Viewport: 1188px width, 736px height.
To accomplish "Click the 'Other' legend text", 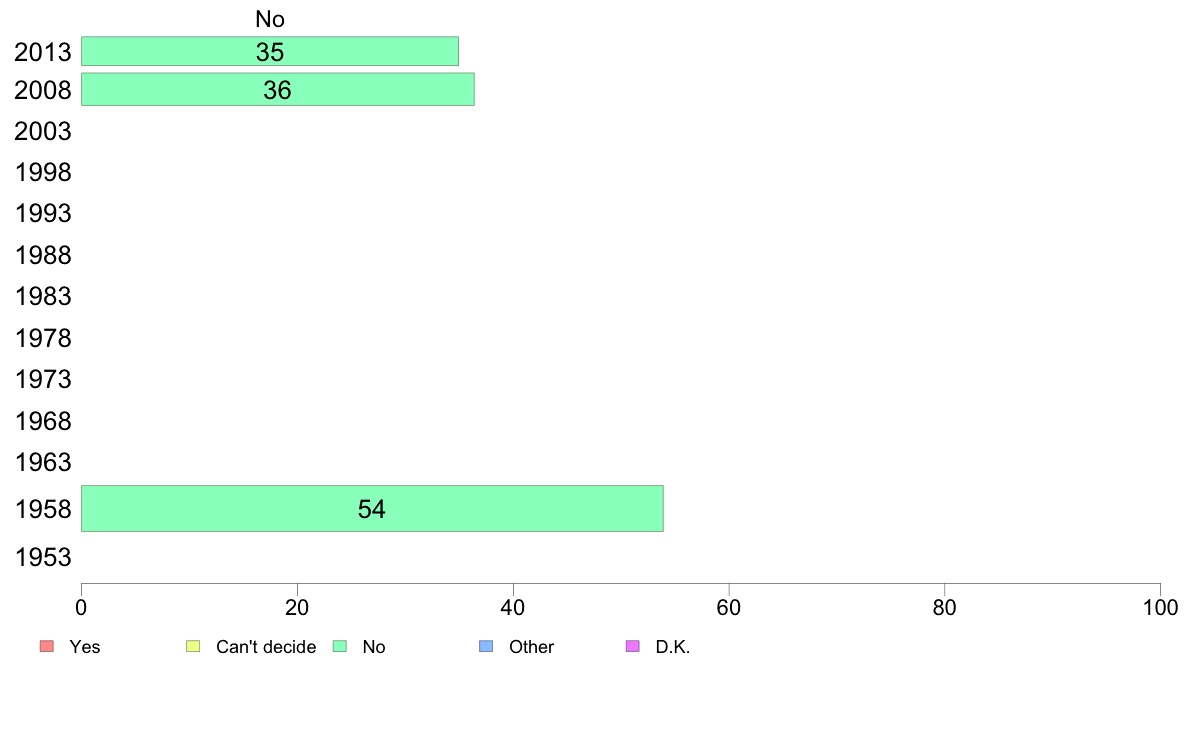I will (x=531, y=647).
